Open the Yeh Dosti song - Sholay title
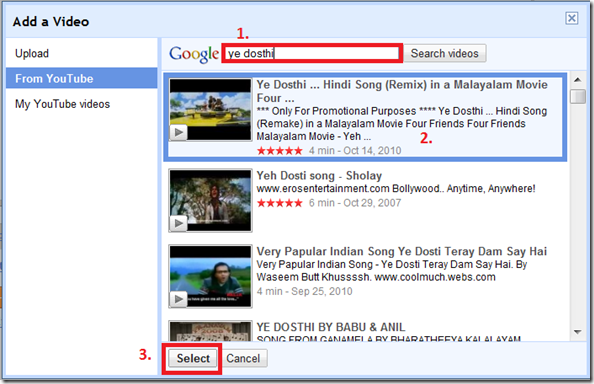594x384 pixels. point(319,176)
